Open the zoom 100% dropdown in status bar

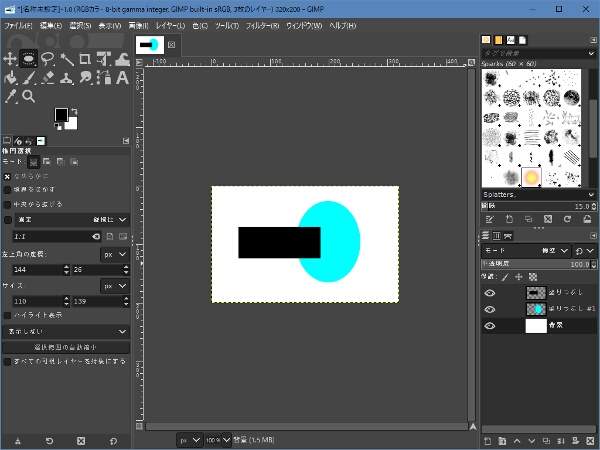[x=217, y=439]
